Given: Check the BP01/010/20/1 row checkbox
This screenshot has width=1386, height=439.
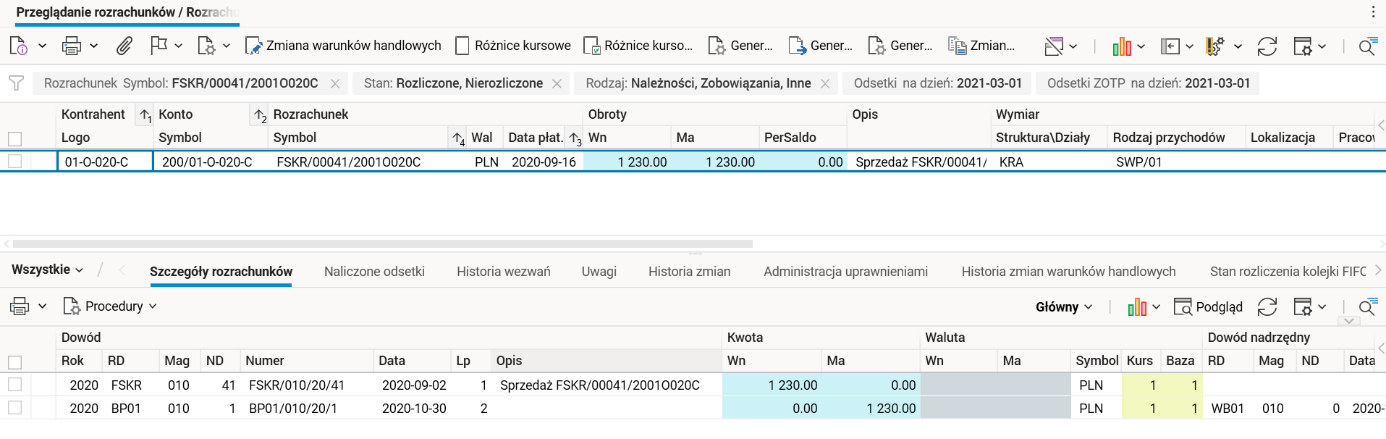Looking at the screenshot, I should (15, 408).
